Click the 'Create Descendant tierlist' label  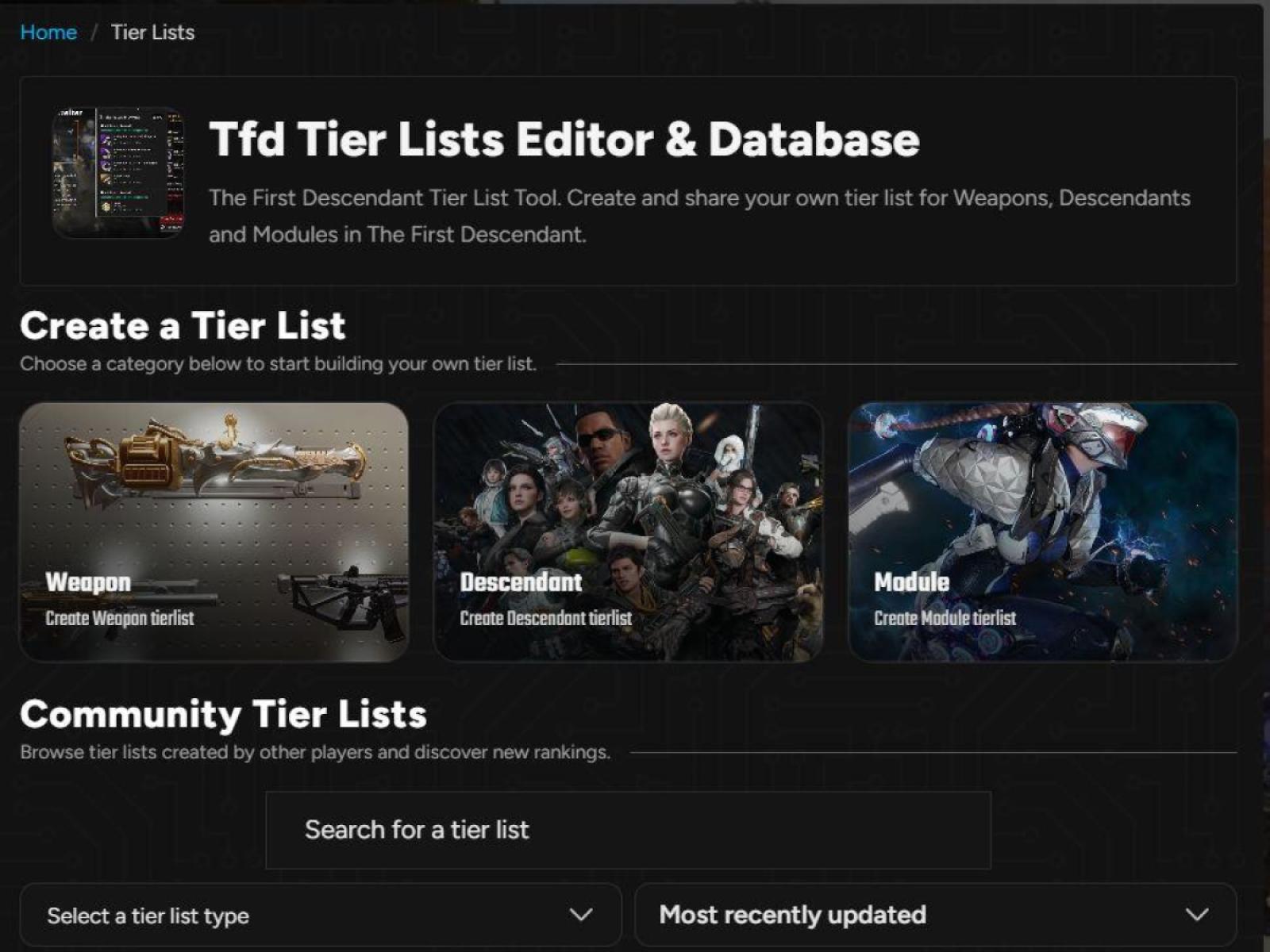pyautogui.click(x=545, y=618)
